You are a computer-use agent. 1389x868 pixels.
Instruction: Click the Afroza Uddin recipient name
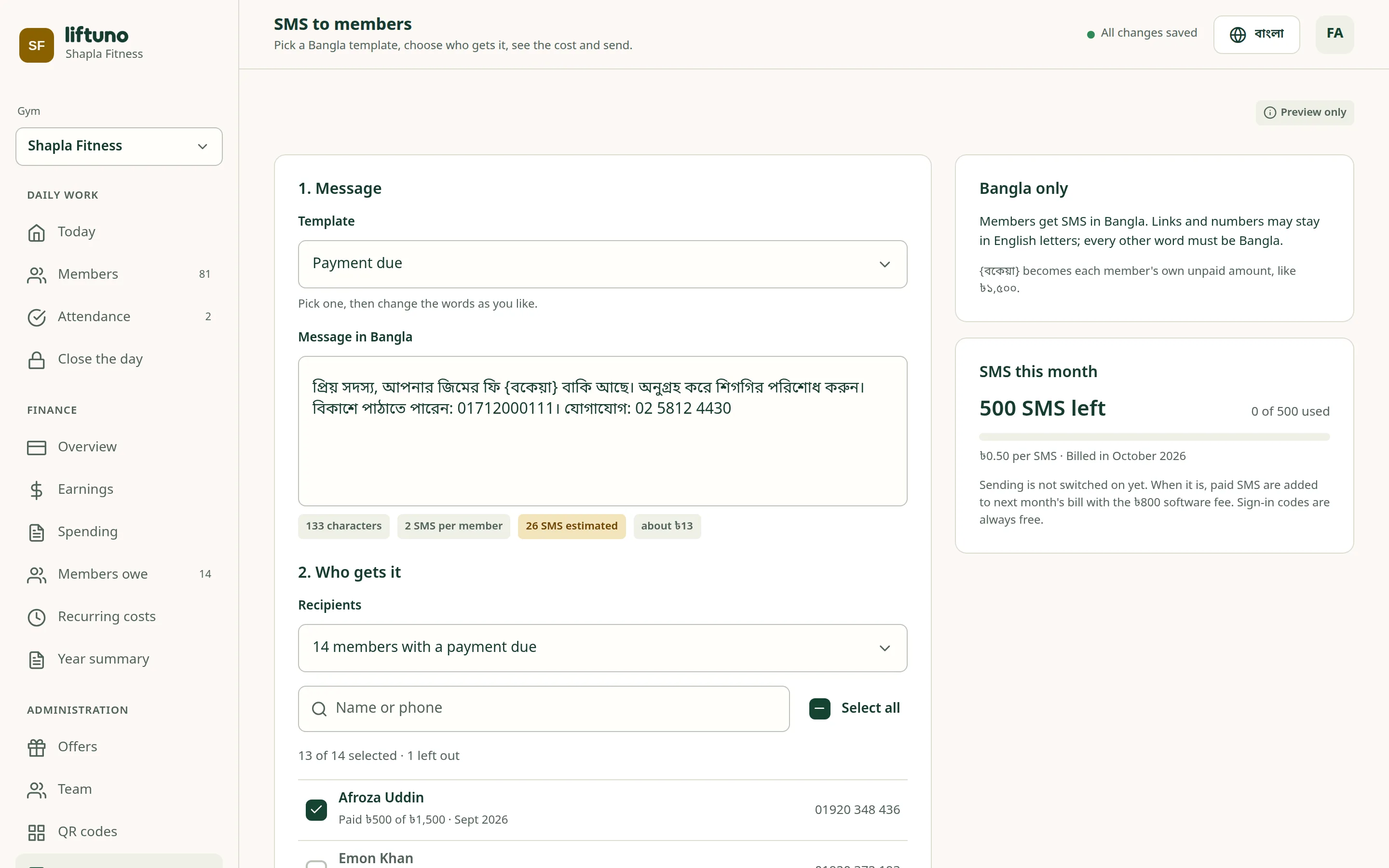click(381, 798)
